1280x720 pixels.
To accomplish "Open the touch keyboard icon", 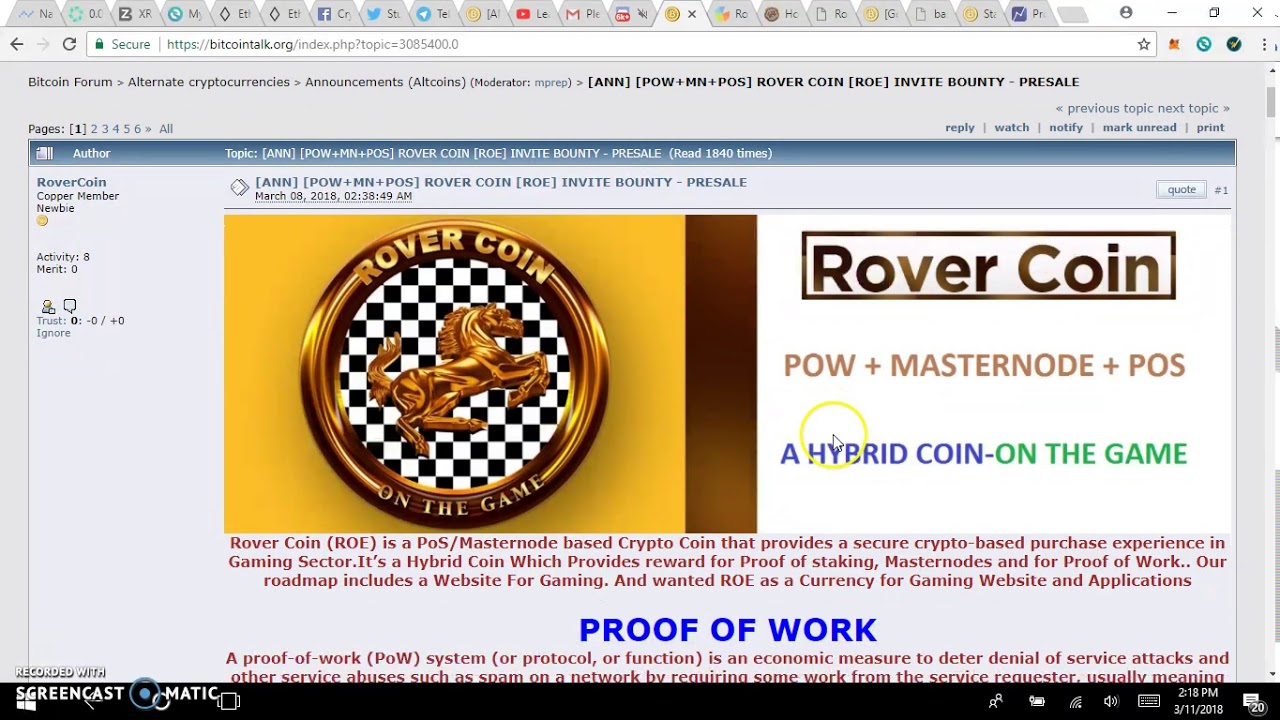I will tap(1148, 701).
